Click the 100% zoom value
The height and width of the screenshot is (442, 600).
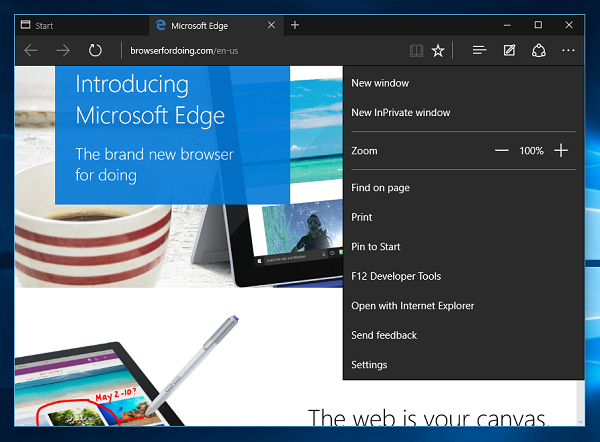click(531, 151)
